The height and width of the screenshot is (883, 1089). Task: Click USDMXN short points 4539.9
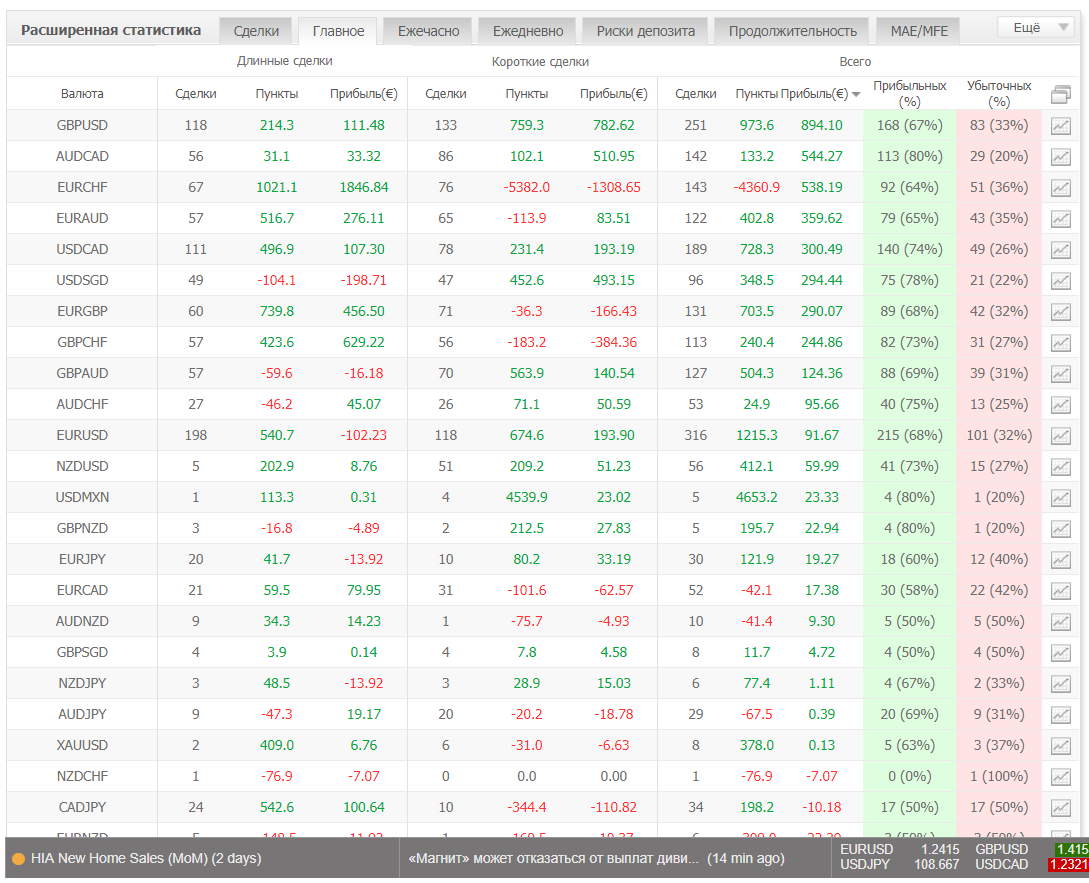click(x=526, y=497)
